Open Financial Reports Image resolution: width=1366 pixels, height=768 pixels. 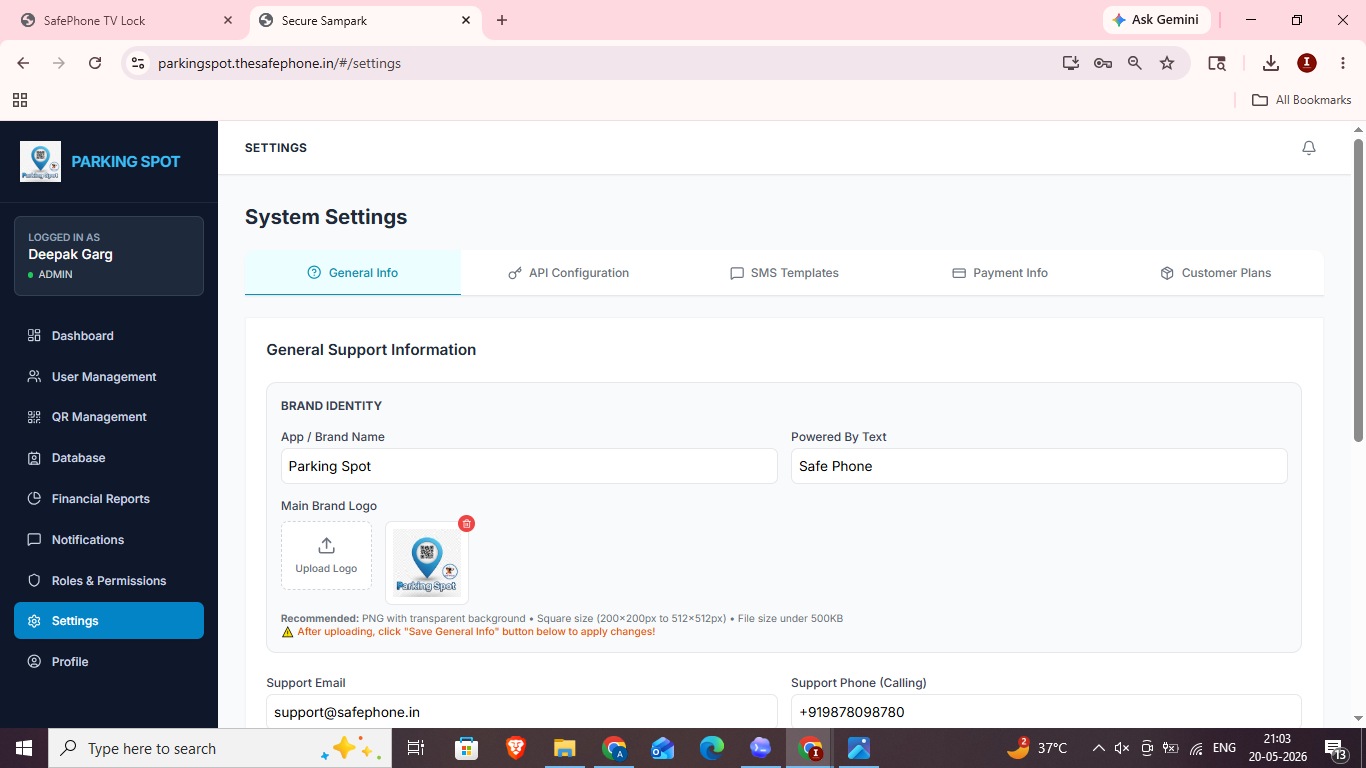pos(109,499)
